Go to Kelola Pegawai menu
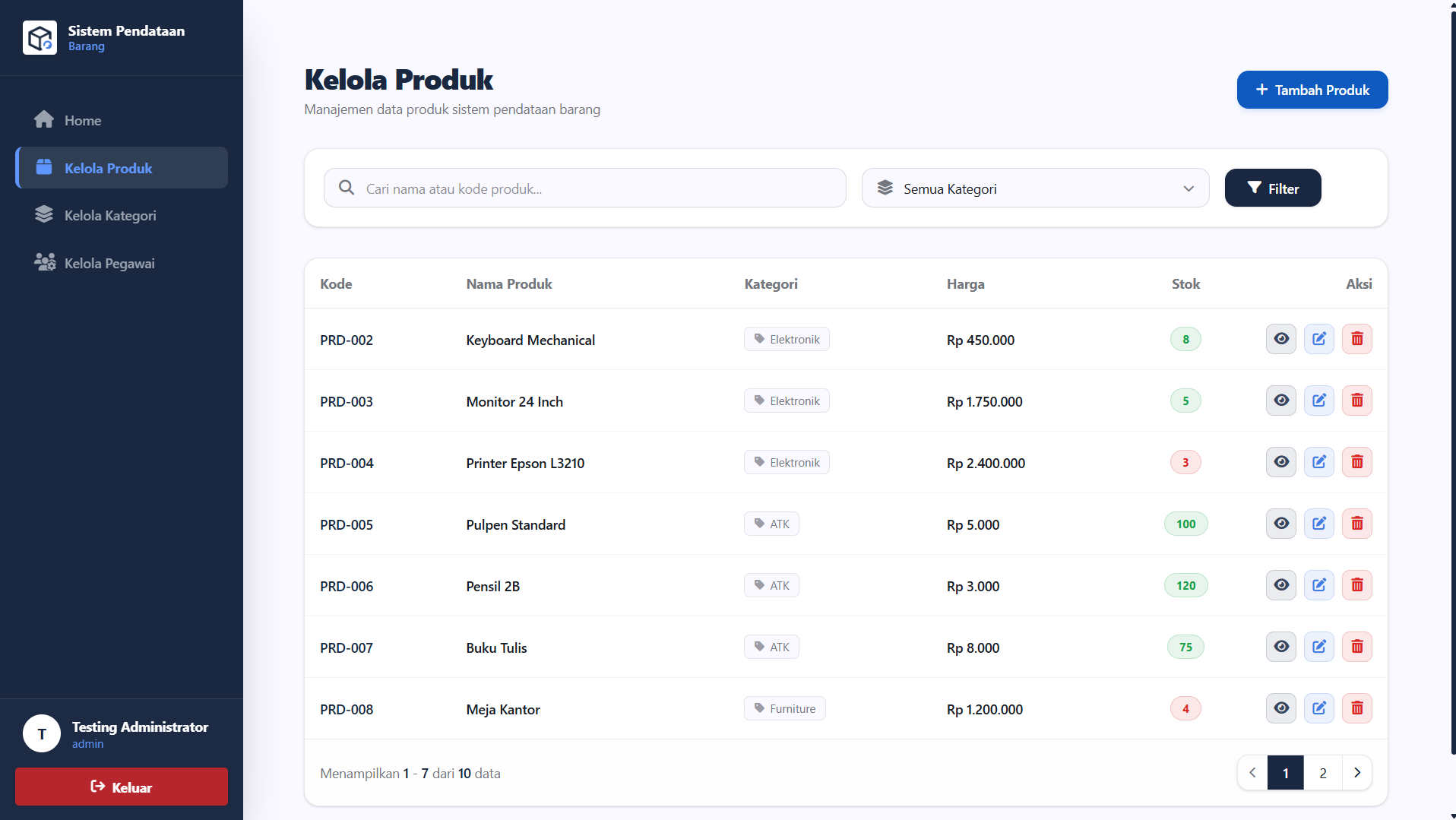The width and height of the screenshot is (1456, 820). pos(122,263)
